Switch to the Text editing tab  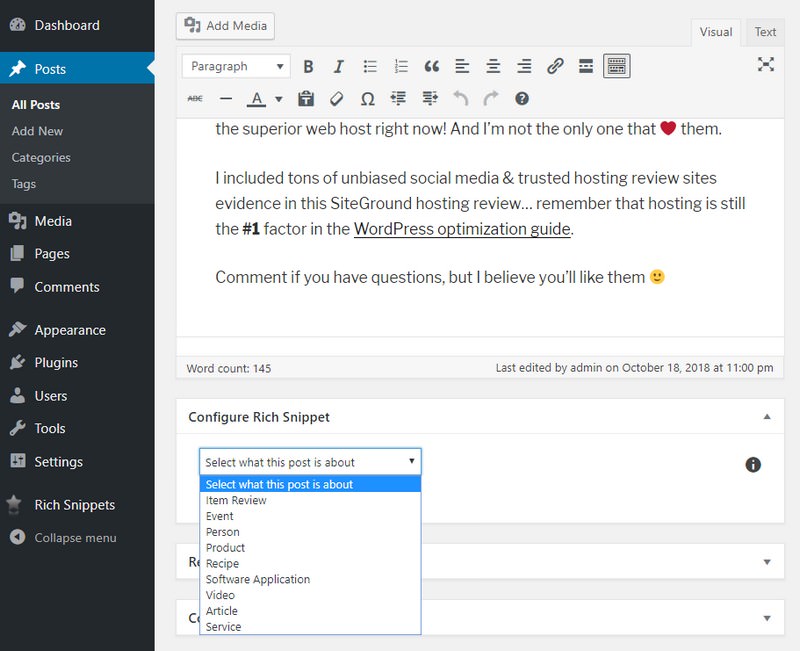click(x=765, y=32)
